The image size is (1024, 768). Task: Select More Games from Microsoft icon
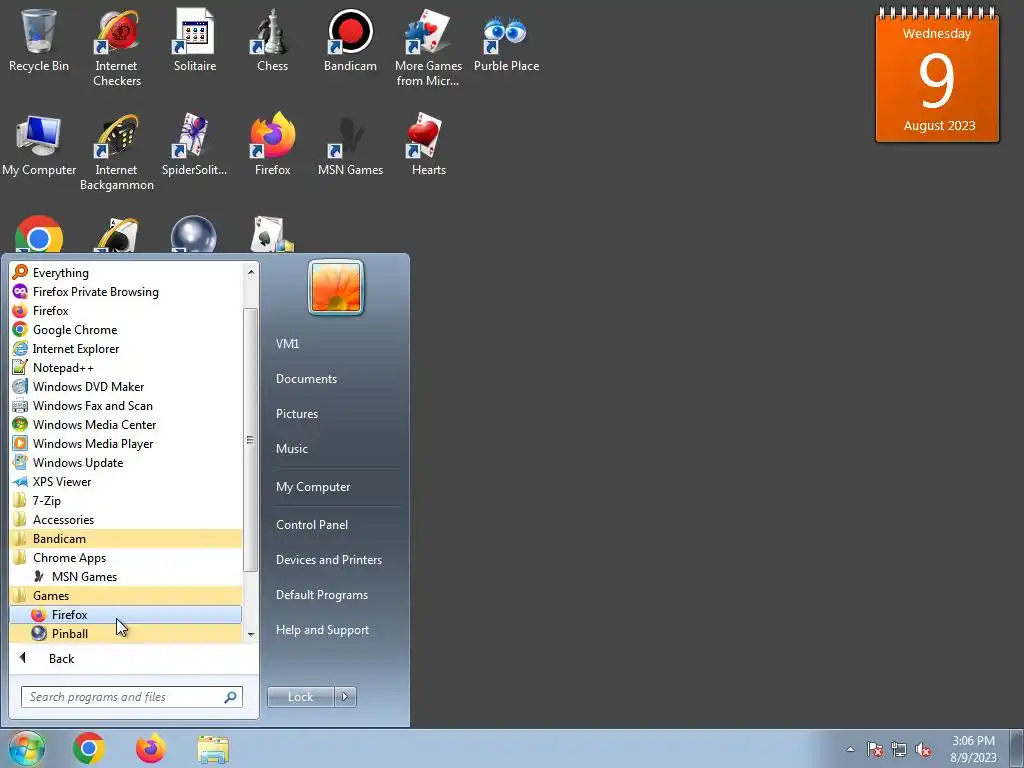pyautogui.click(x=428, y=47)
